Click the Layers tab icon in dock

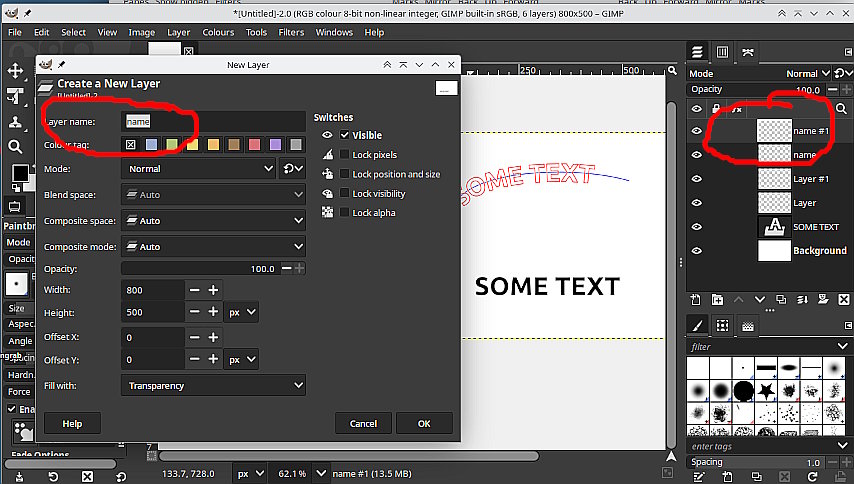[x=699, y=51]
